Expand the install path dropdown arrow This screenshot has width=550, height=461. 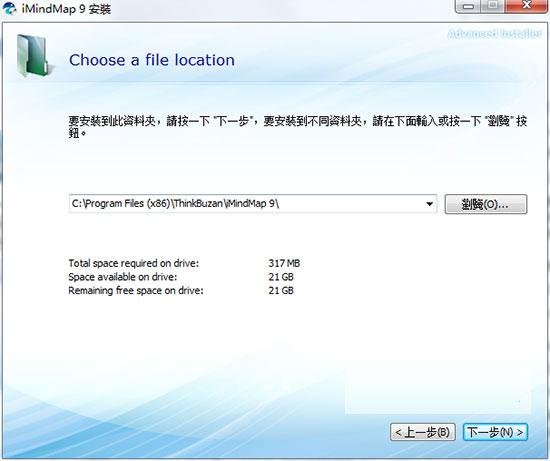tap(429, 204)
